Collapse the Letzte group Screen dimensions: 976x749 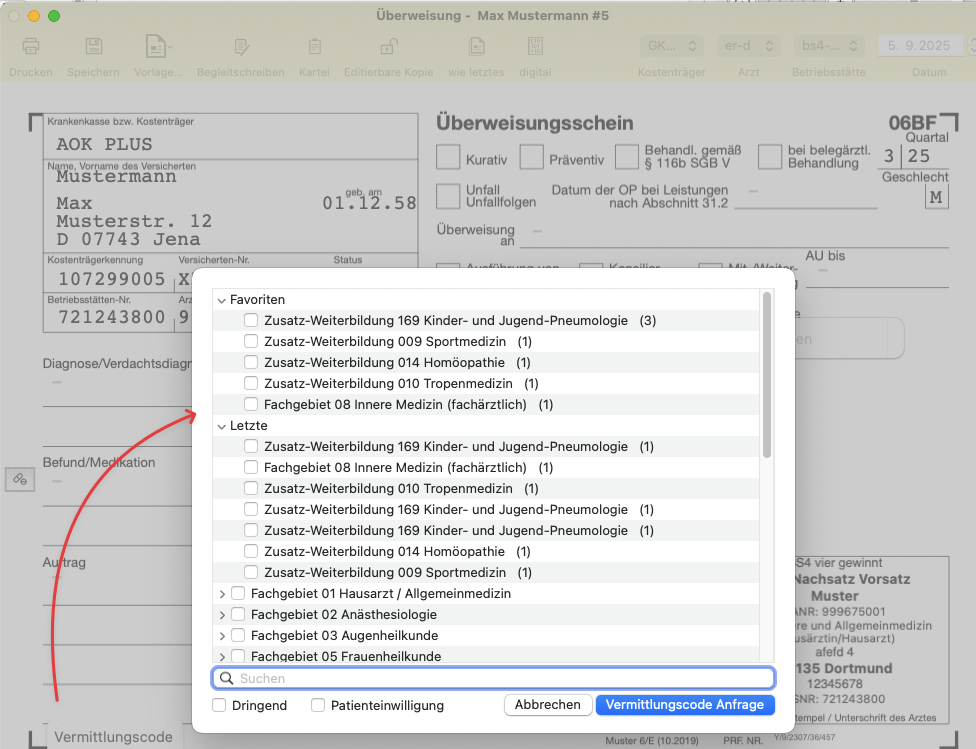pos(222,426)
